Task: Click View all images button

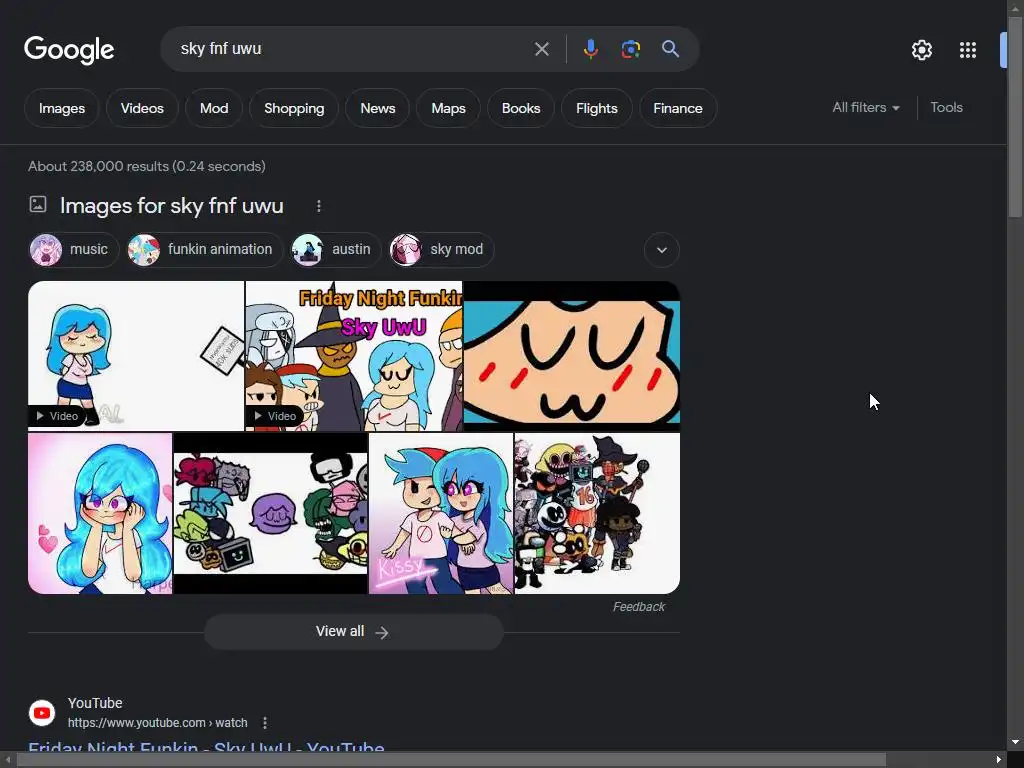Action: coord(353,632)
